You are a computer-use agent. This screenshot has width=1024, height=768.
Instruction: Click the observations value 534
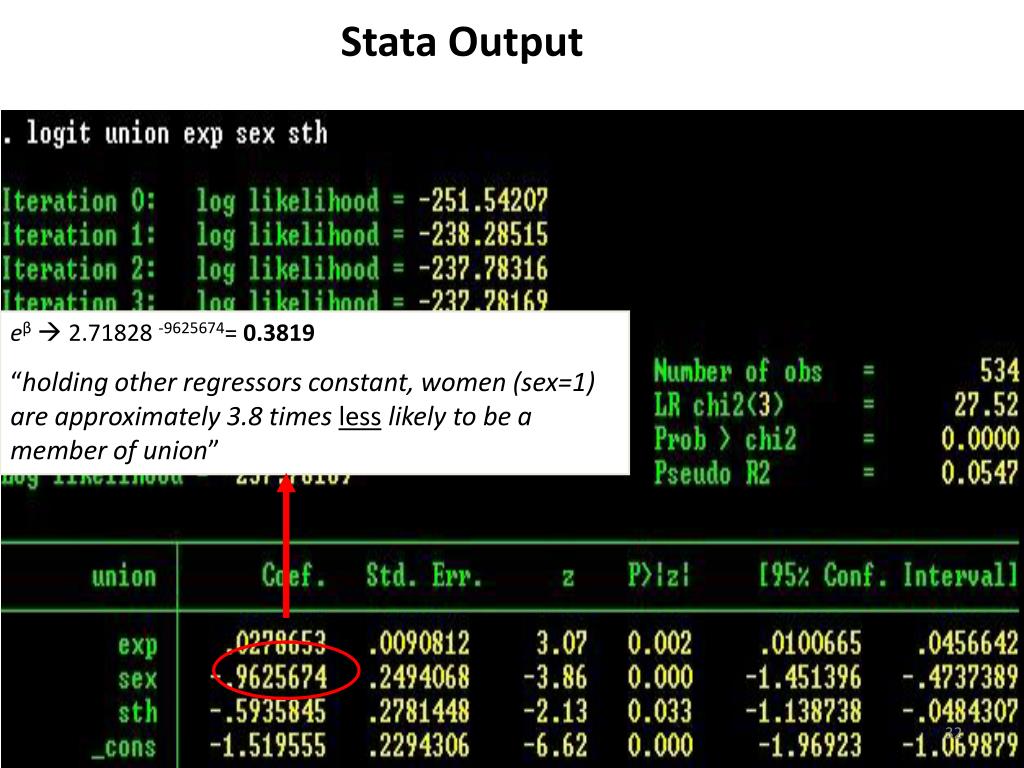tap(999, 371)
